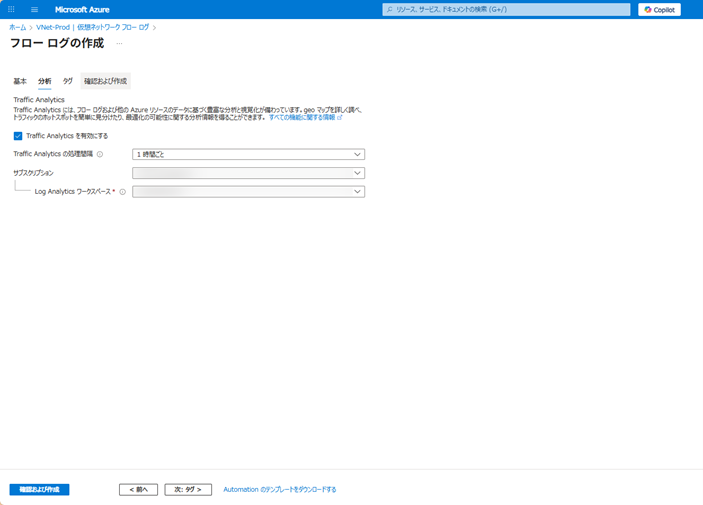
Task: Go to the 確認および作成 tab
Action: pyautogui.click(x=105, y=81)
